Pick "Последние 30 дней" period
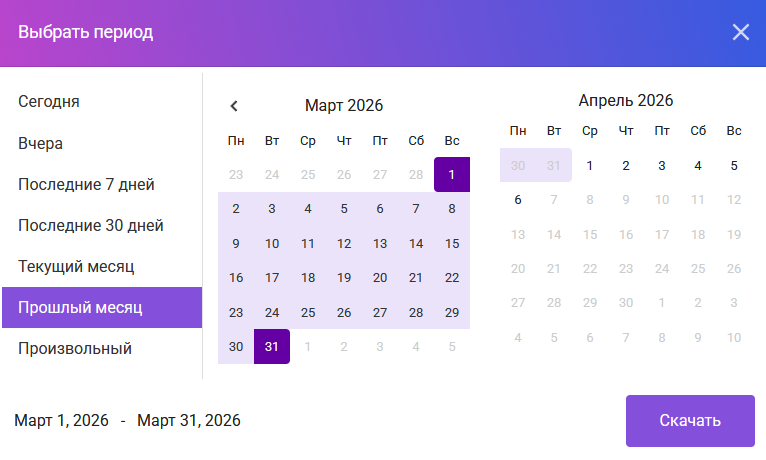This screenshot has width=766, height=460. pos(90,225)
